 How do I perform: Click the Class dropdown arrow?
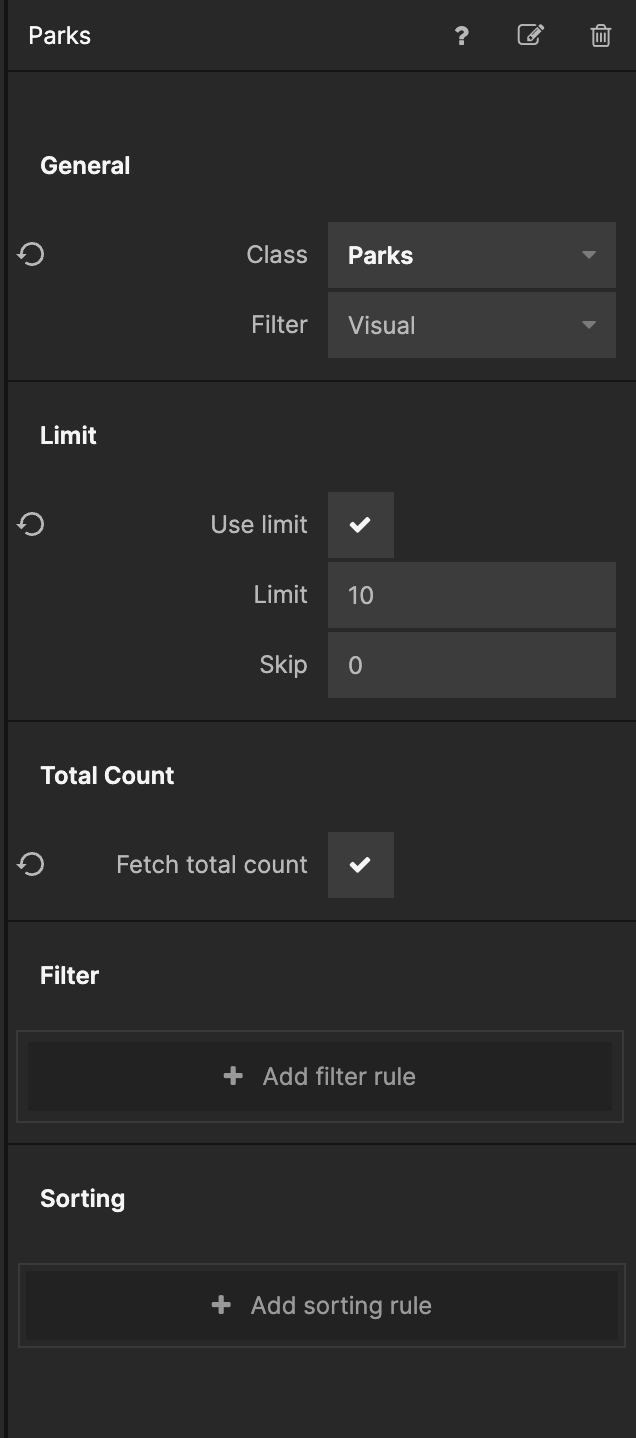pos(589,255)
